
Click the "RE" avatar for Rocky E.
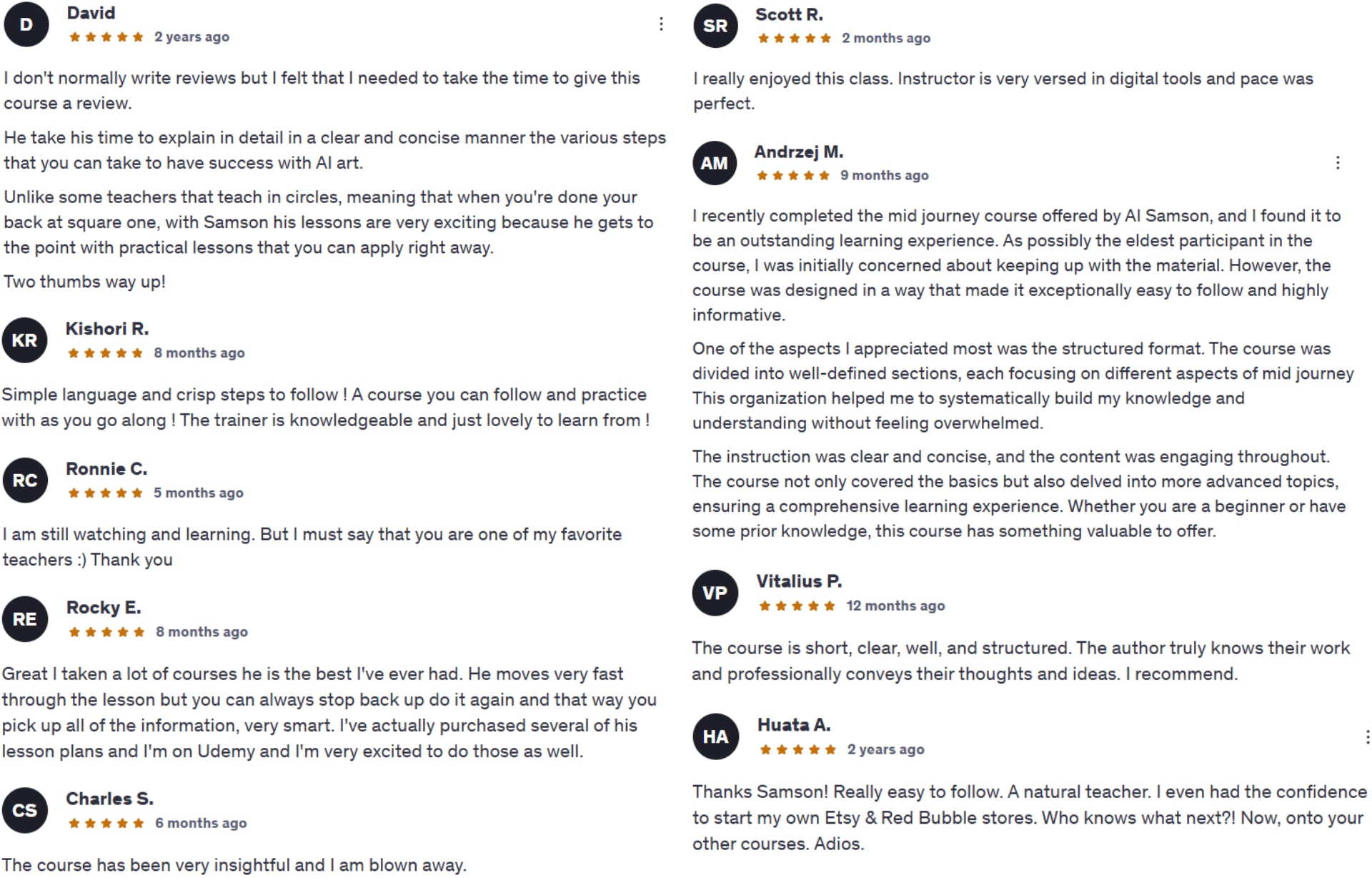point(25,619)
